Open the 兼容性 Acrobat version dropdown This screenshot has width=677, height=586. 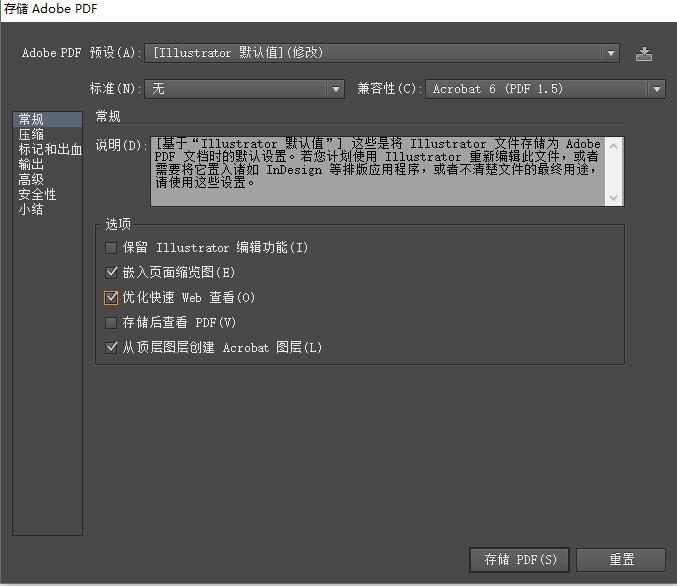point(545,89)
